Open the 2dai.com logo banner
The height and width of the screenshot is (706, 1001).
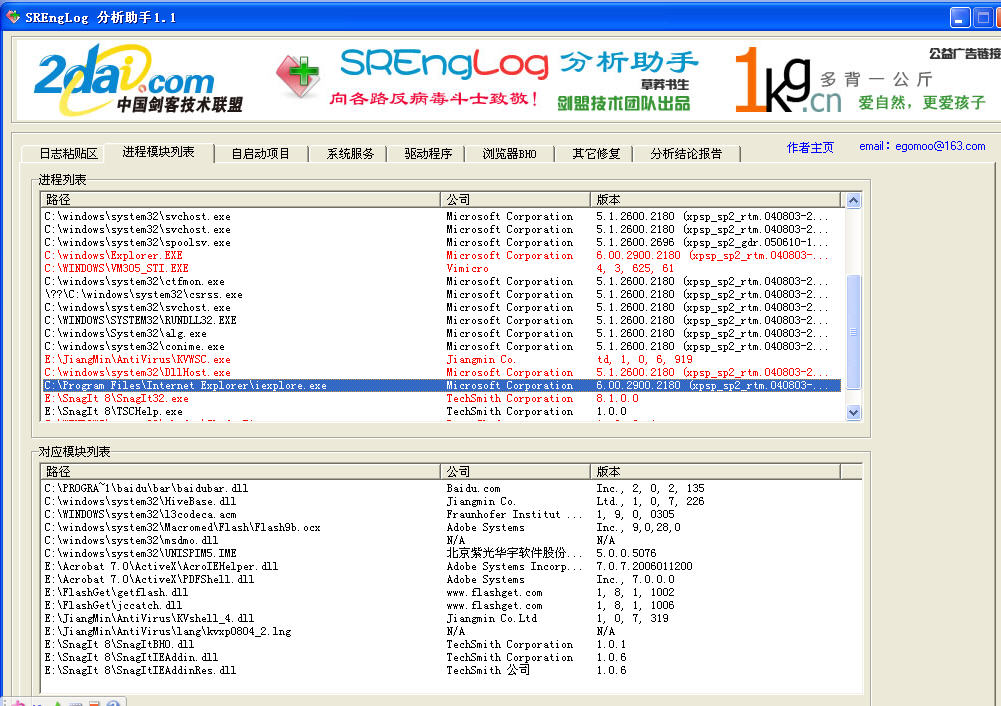tap(137, 80)
